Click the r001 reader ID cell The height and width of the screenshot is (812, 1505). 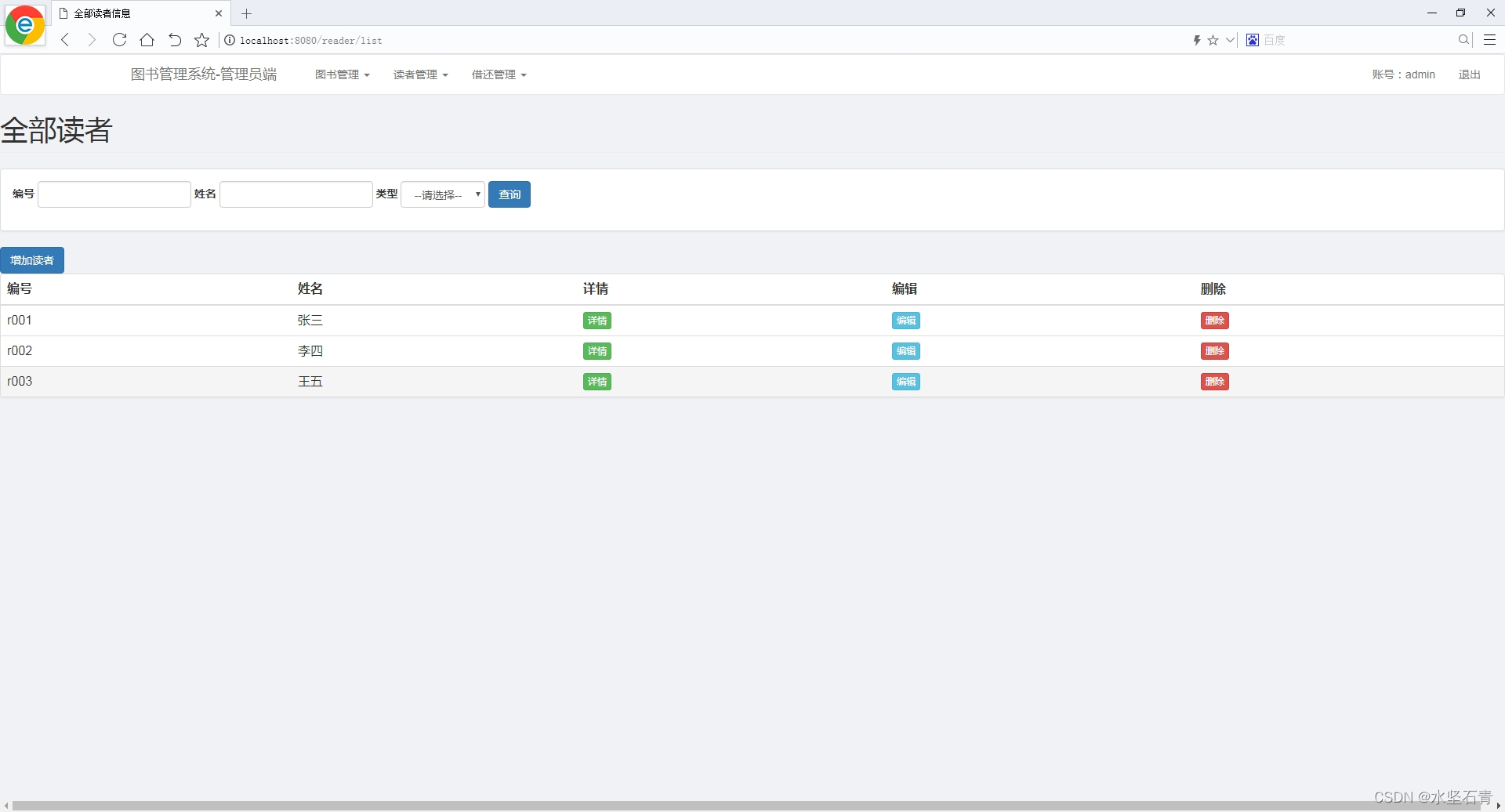point(20,320)
